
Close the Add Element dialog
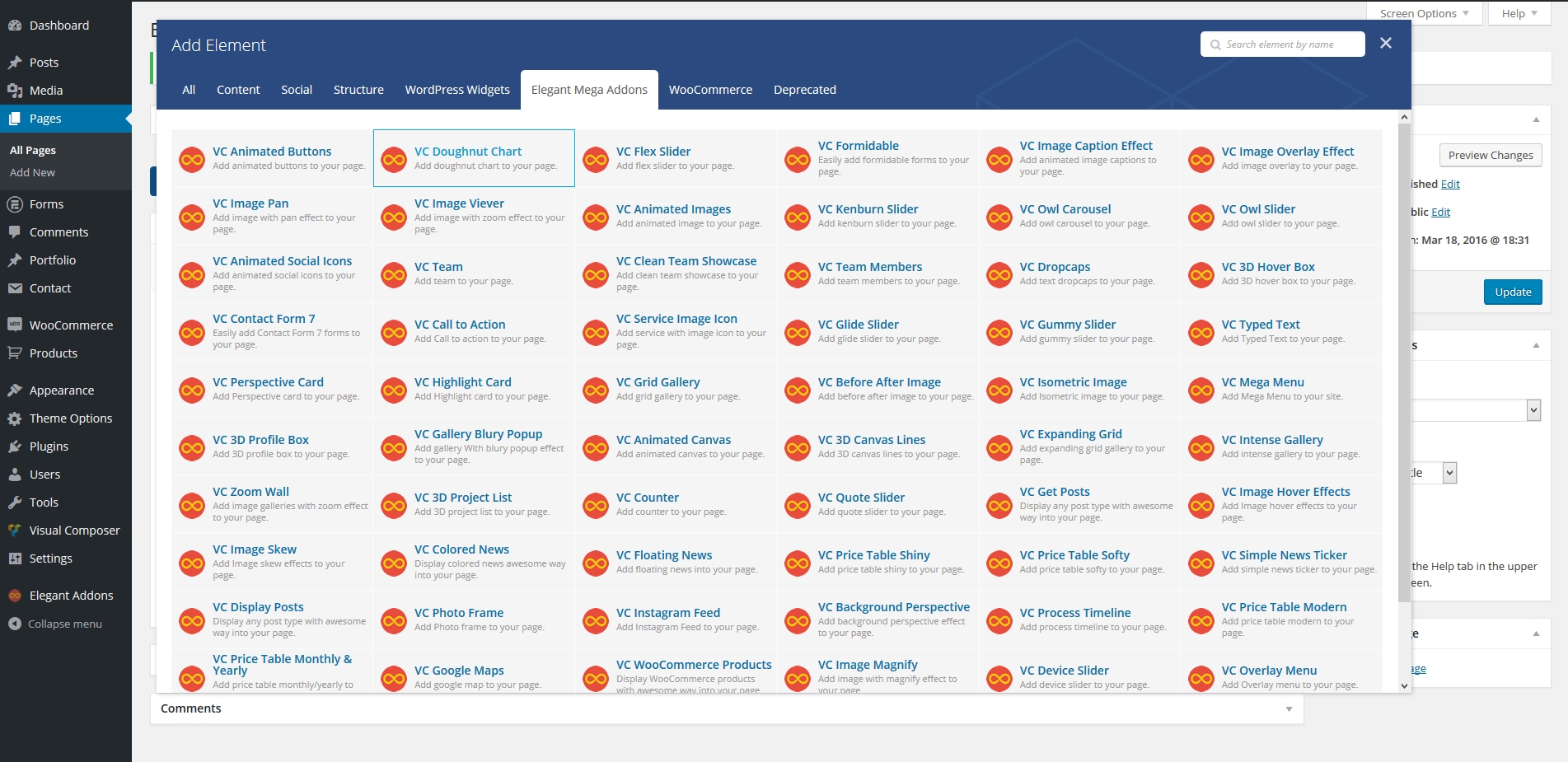(1386, 43)
